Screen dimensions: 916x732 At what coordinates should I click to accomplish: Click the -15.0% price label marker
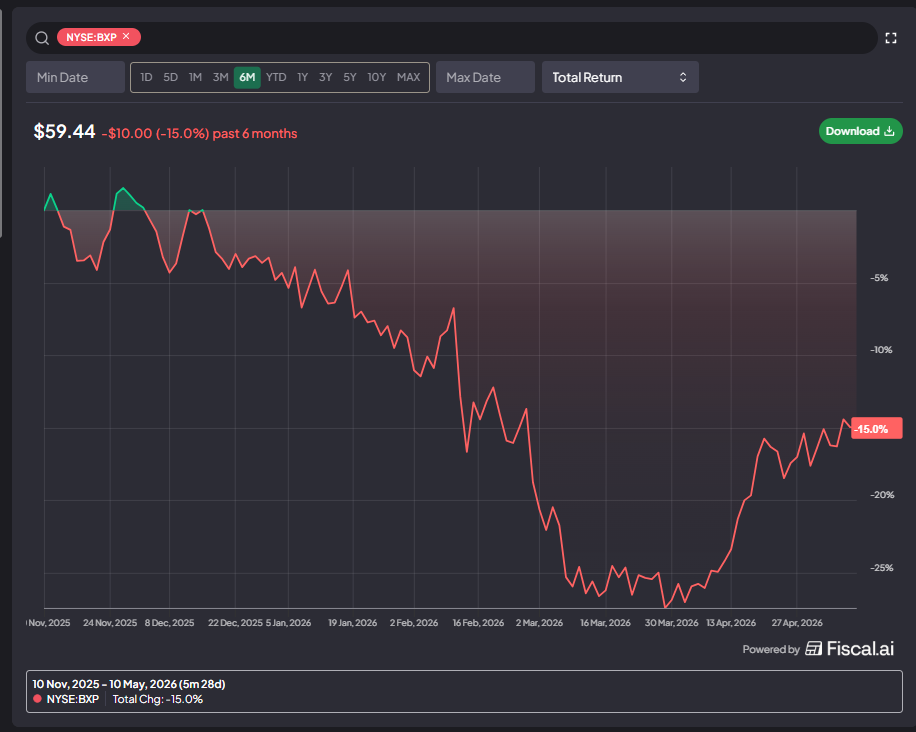tap(876, 429)
